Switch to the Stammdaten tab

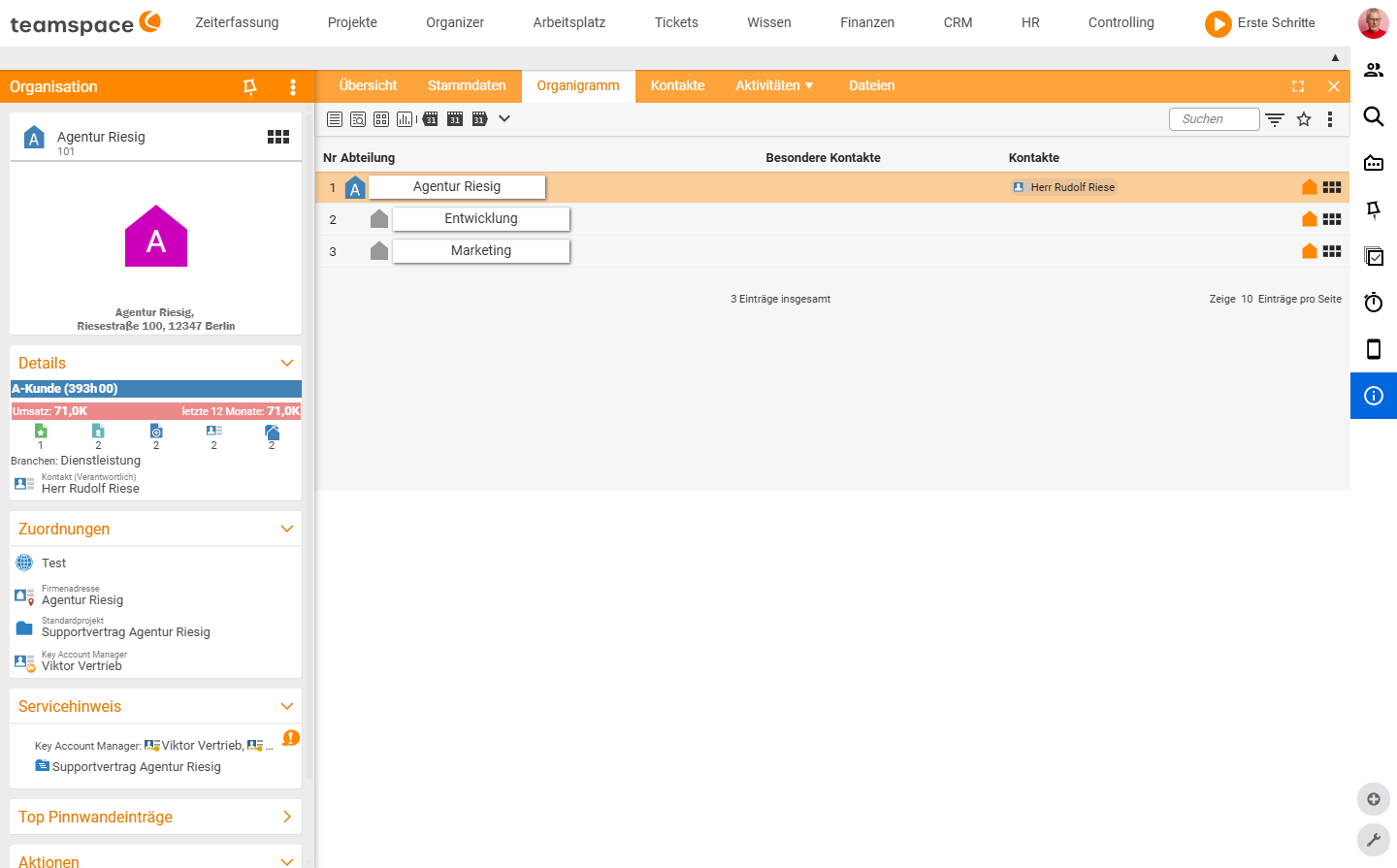(x=467, y=85)
